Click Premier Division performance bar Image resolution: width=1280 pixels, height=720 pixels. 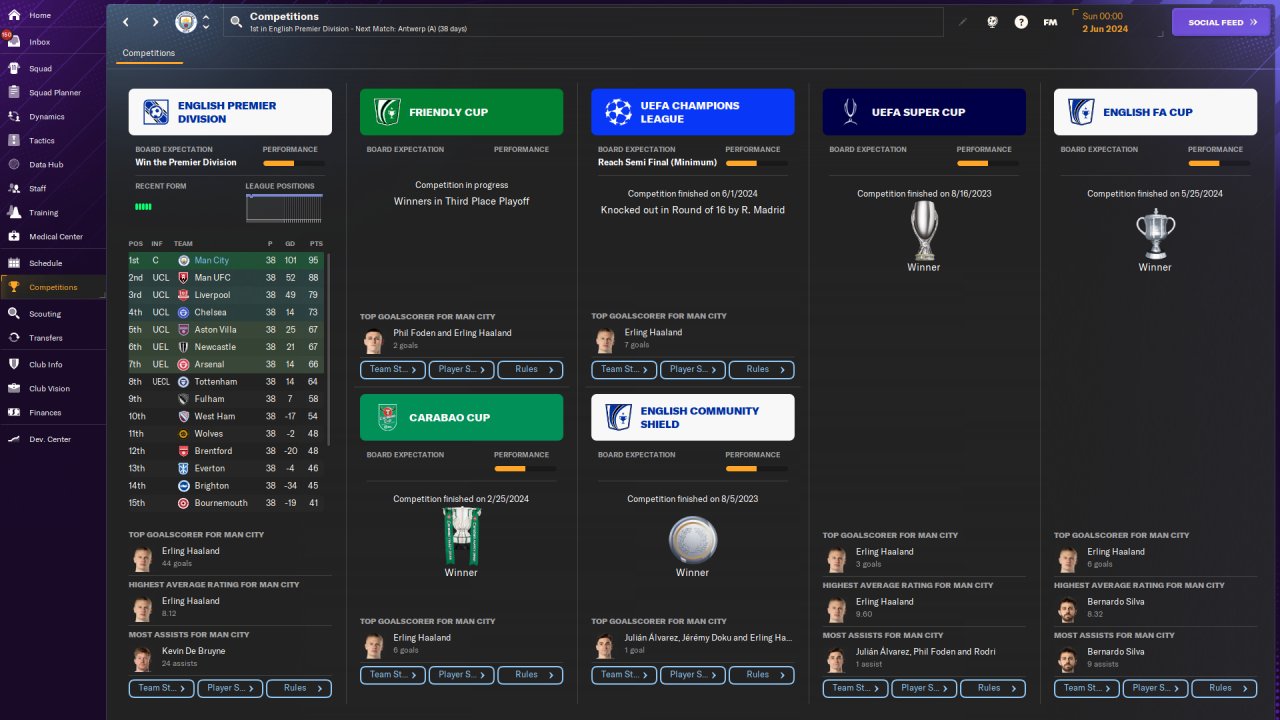(x=293, y=162)
